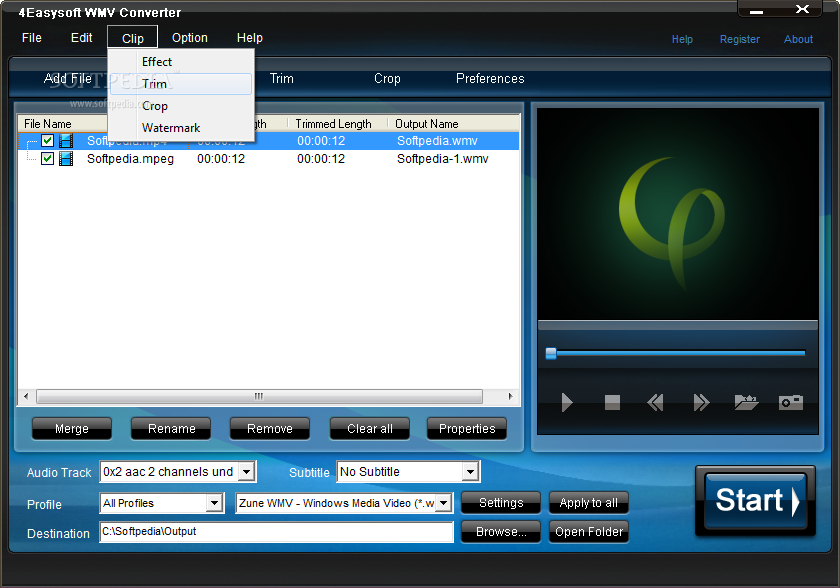Click the Softpedia-1.wmv output name
This screenshot has width=840, height=588.
(x=442, y=159)
